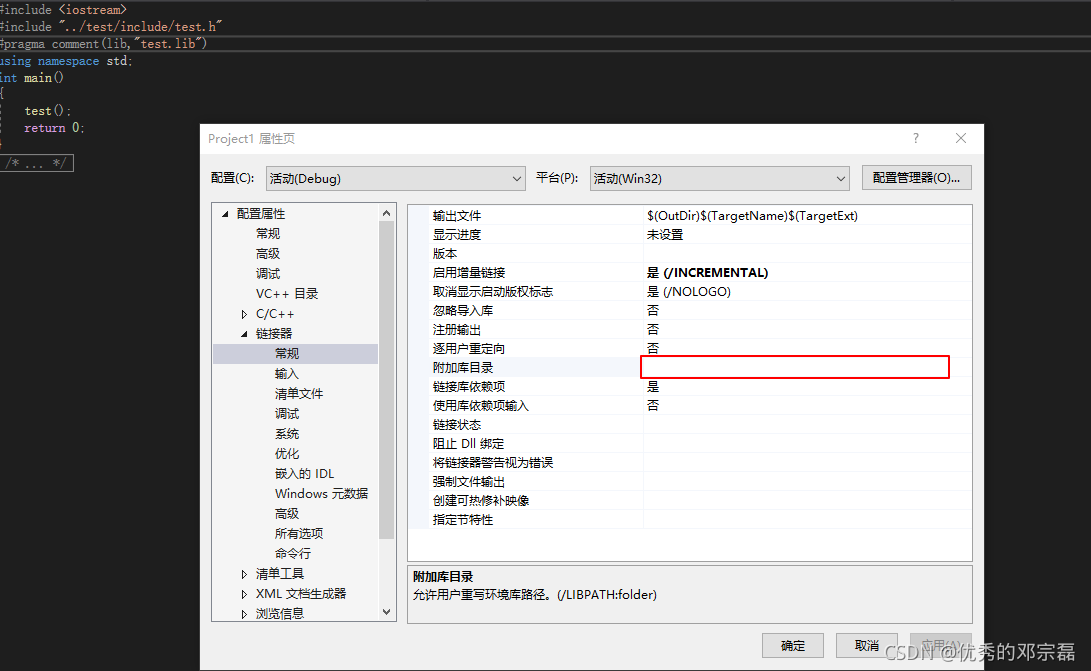This screenshot has width=1091, height=671.
Task: Click the 逐用户重定向 property row
Action: point(690,349)
